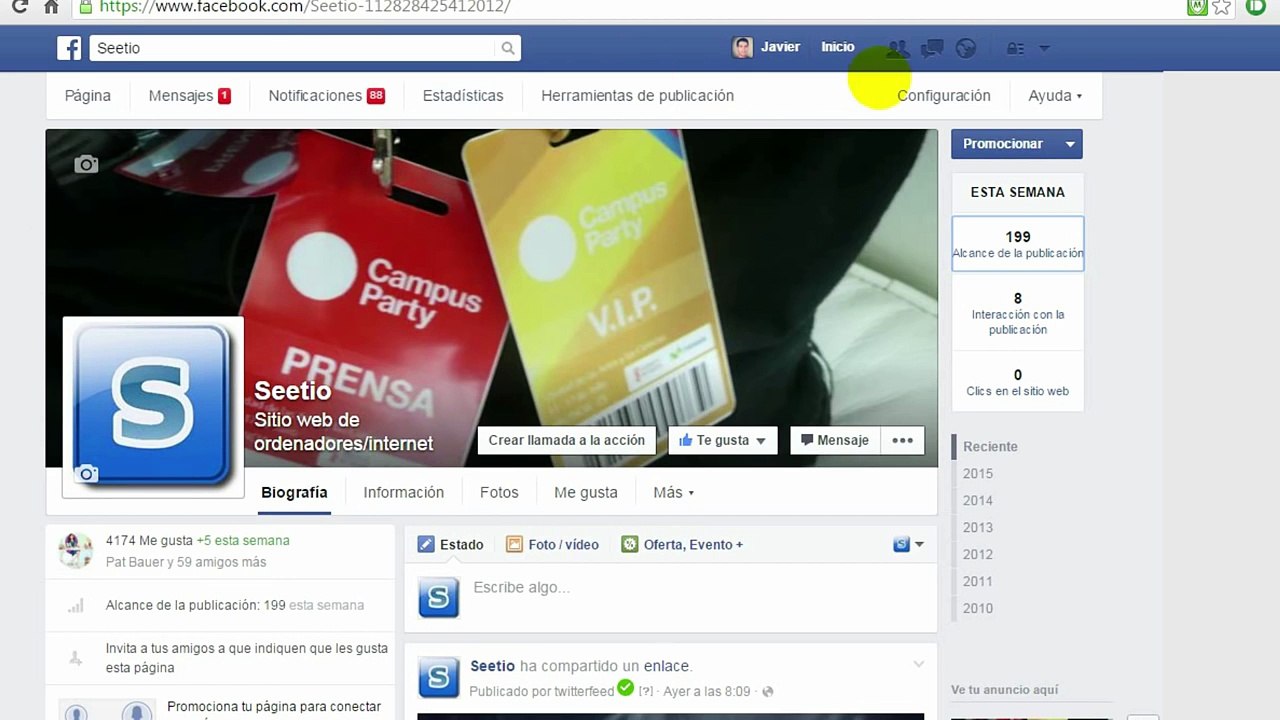Jump to Reciente in the timeline
This screenshot has height=720, width=1280.
pyautogui.click(x=990, y=446)
